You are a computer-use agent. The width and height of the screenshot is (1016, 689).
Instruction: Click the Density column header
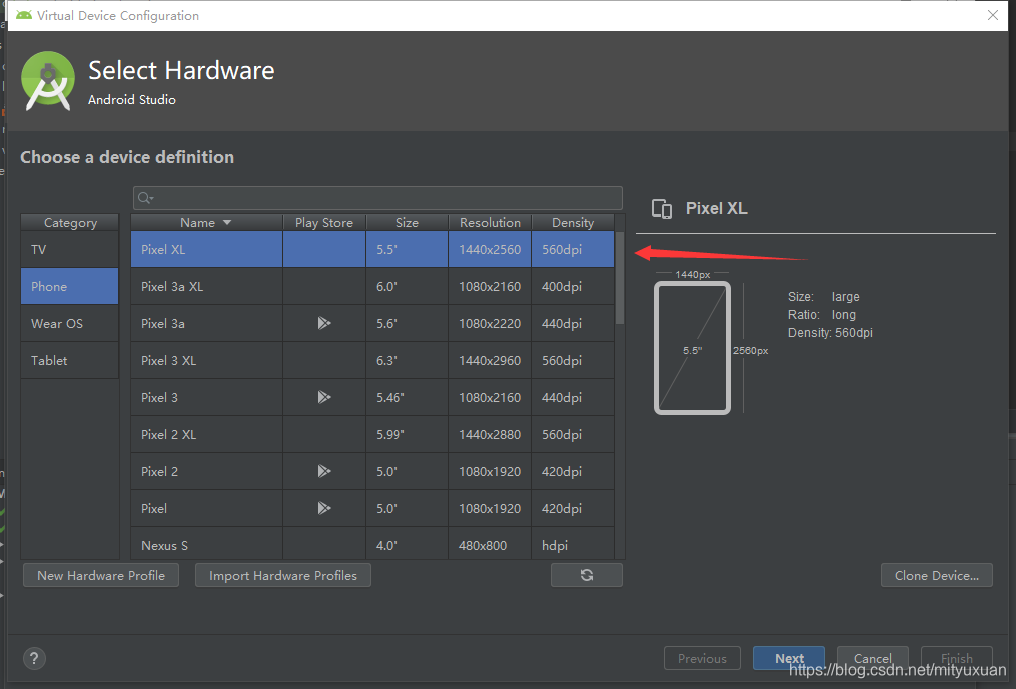(573, 222)
